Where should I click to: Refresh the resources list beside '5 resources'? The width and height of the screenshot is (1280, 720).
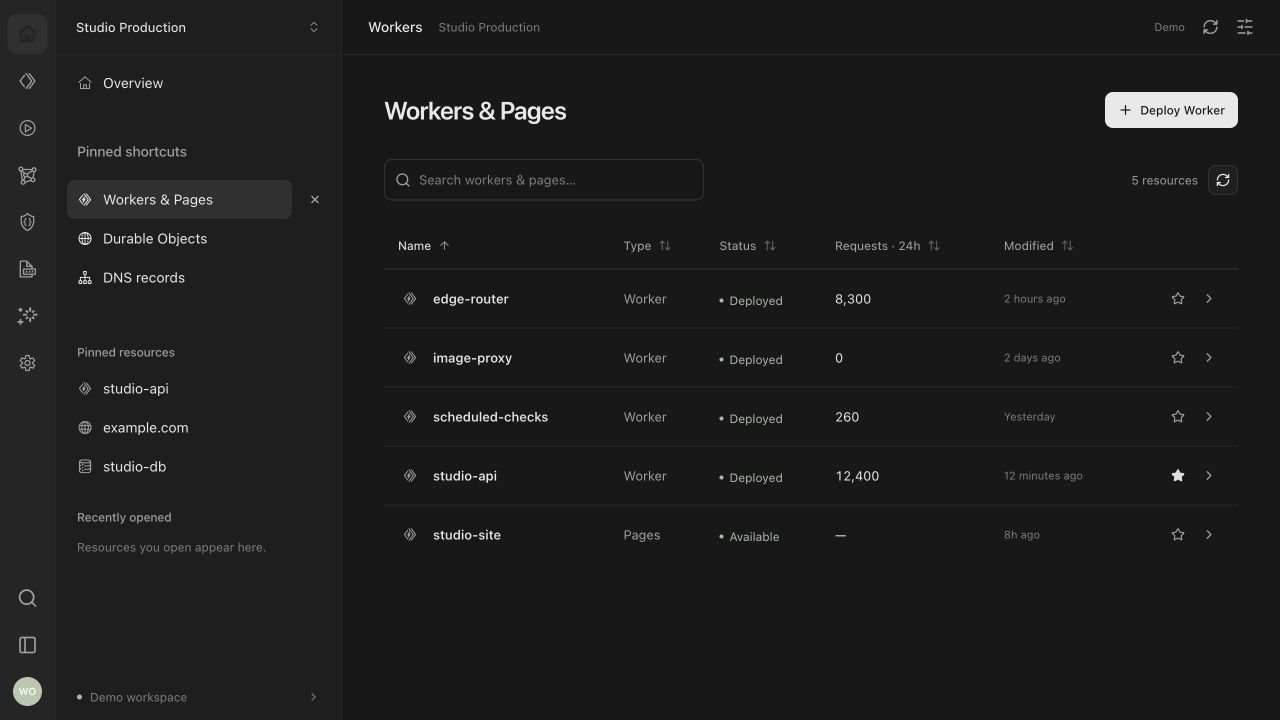coord(1223,180)
